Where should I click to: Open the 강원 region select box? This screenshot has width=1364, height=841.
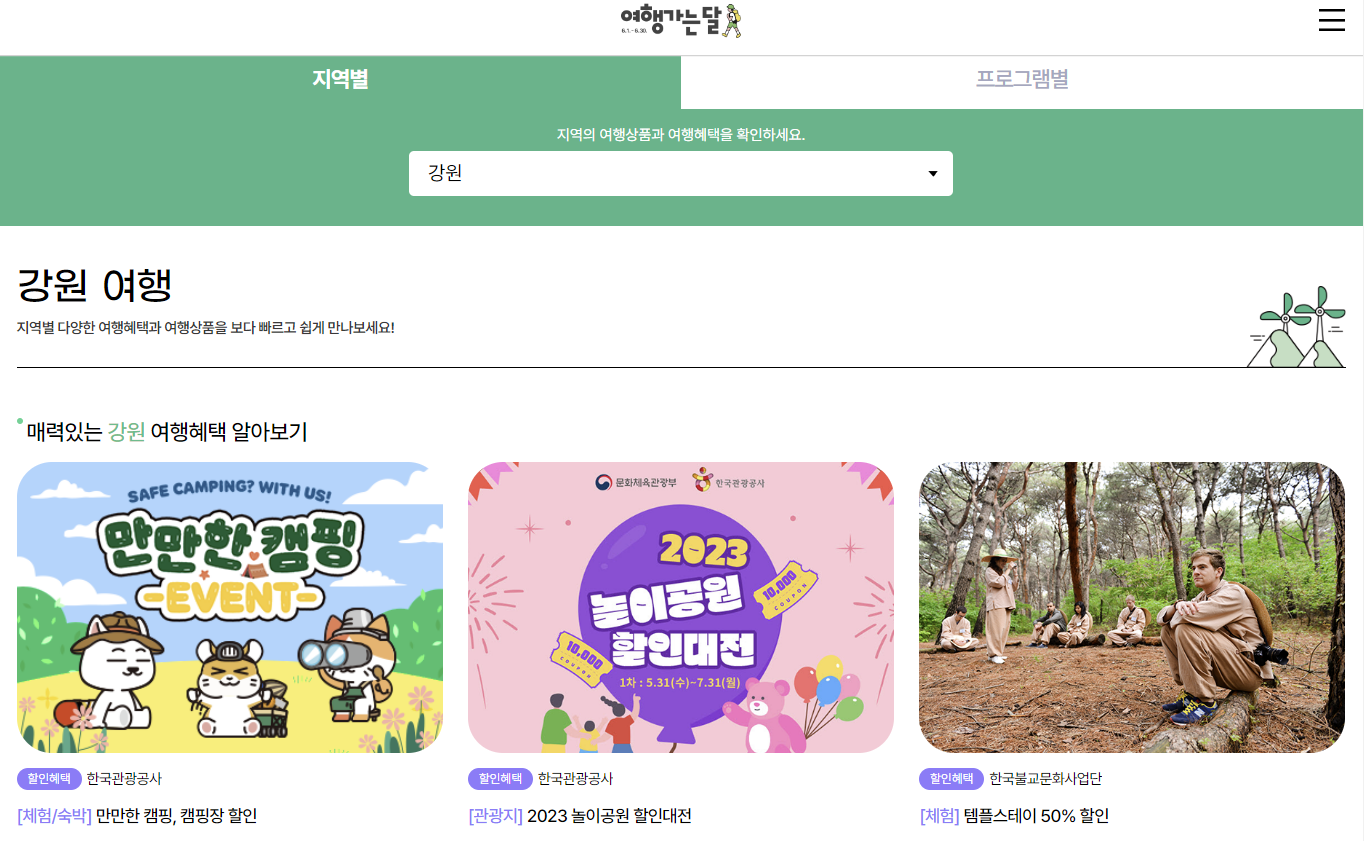(x=681, y=174)
